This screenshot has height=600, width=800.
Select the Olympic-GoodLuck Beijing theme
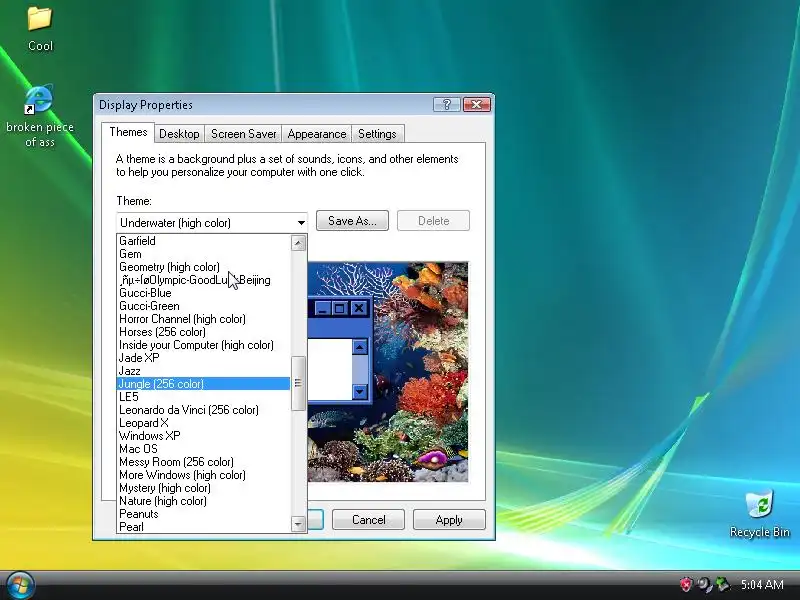(x=204, y=280)
